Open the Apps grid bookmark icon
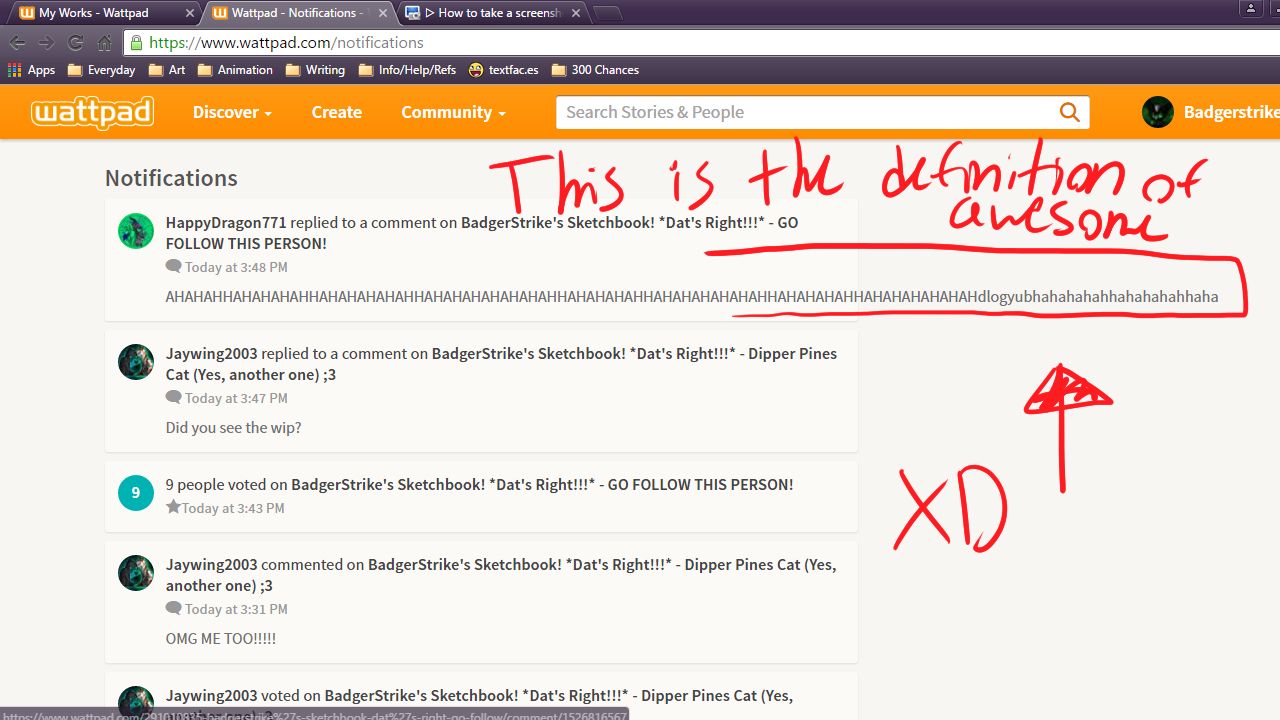This screenshot has height=720, width=1280. tap(14, 70)
